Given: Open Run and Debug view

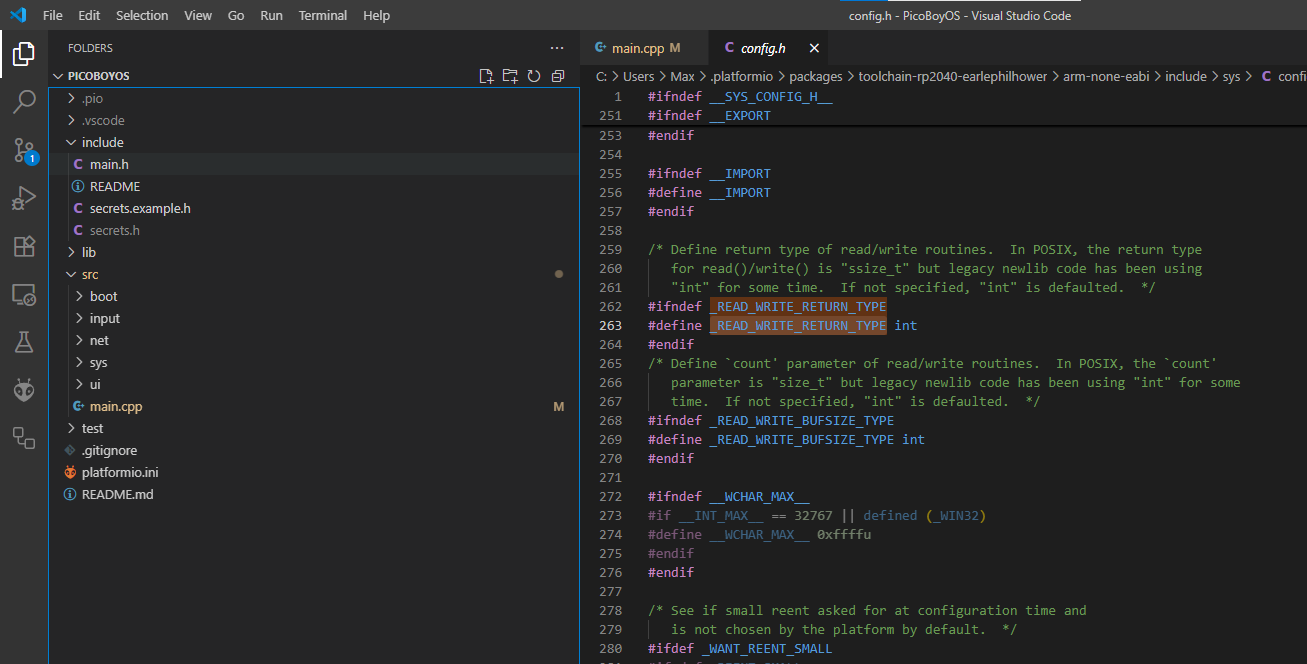Looking at the screenshot, I should click(x=24, y=198).
